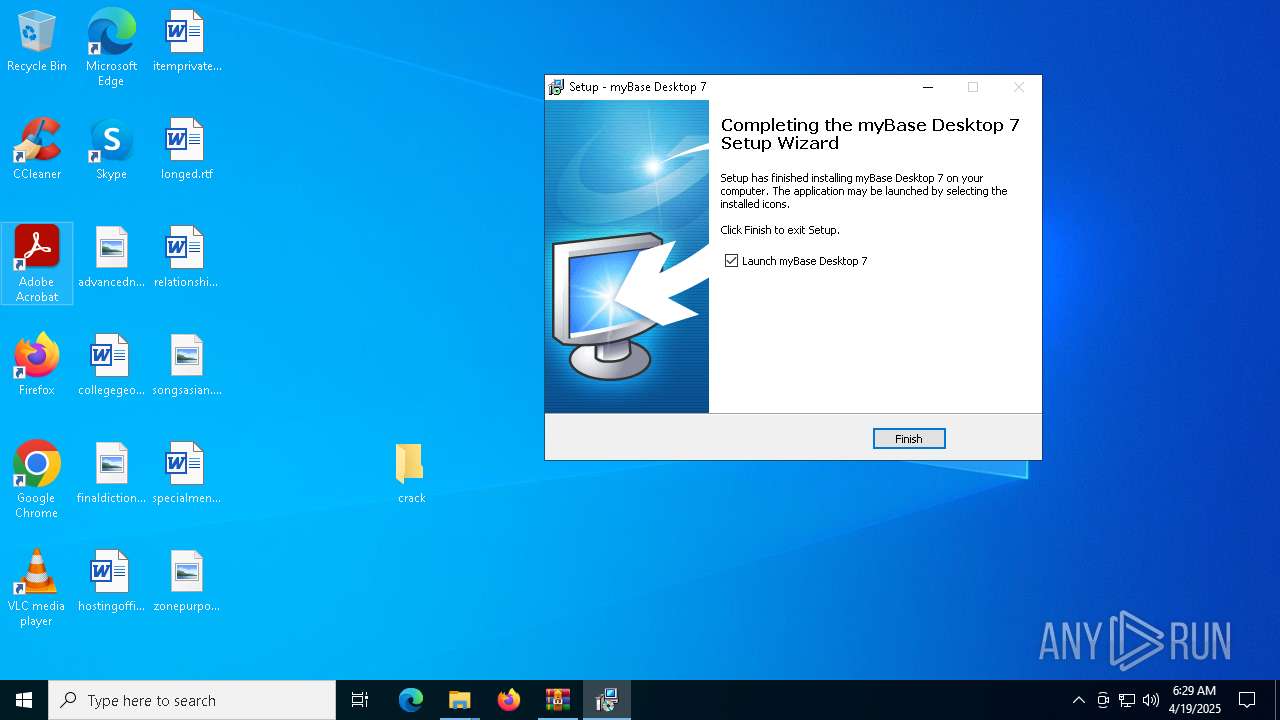The image size is (1280, 720).
Task: Uncheck Launch myBase Desktop 7 checkbox
Action: [x=732, y=261]
